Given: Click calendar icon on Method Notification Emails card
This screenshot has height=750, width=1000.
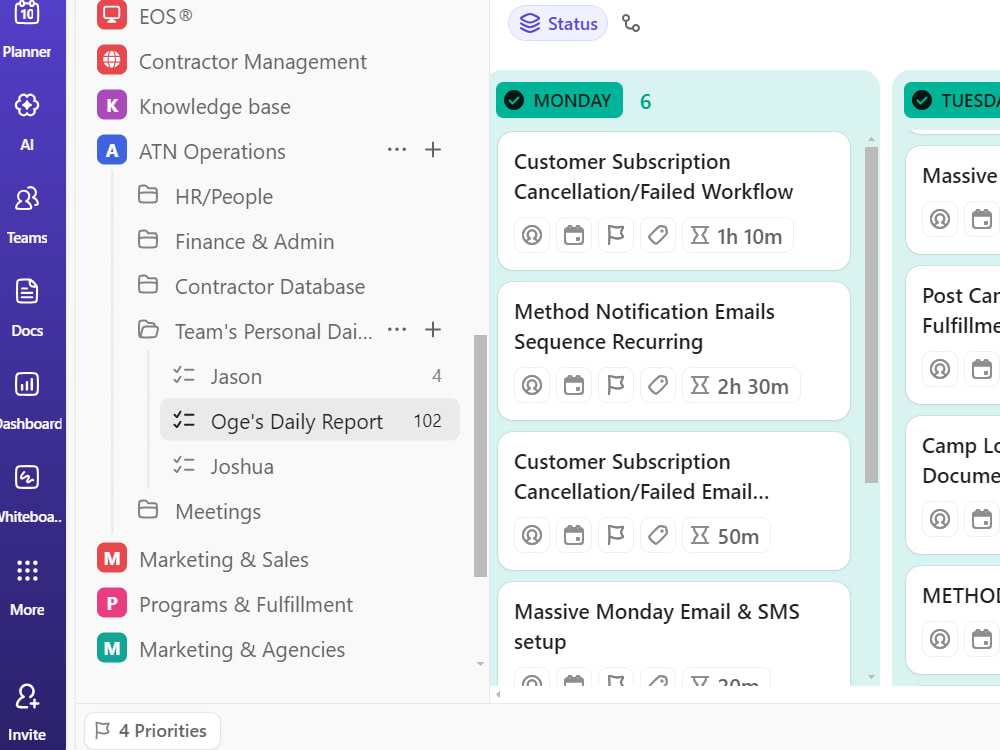Looking at the screenshot, I should (574, 385).
